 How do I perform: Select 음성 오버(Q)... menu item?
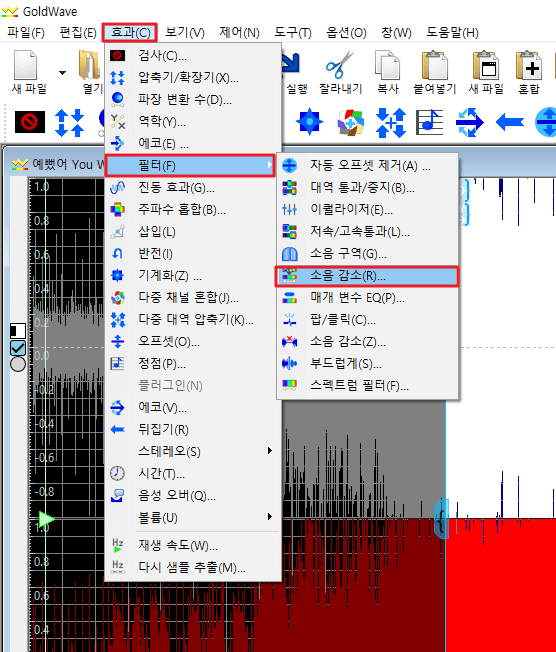pyautogui.click(x=193, y=495)
